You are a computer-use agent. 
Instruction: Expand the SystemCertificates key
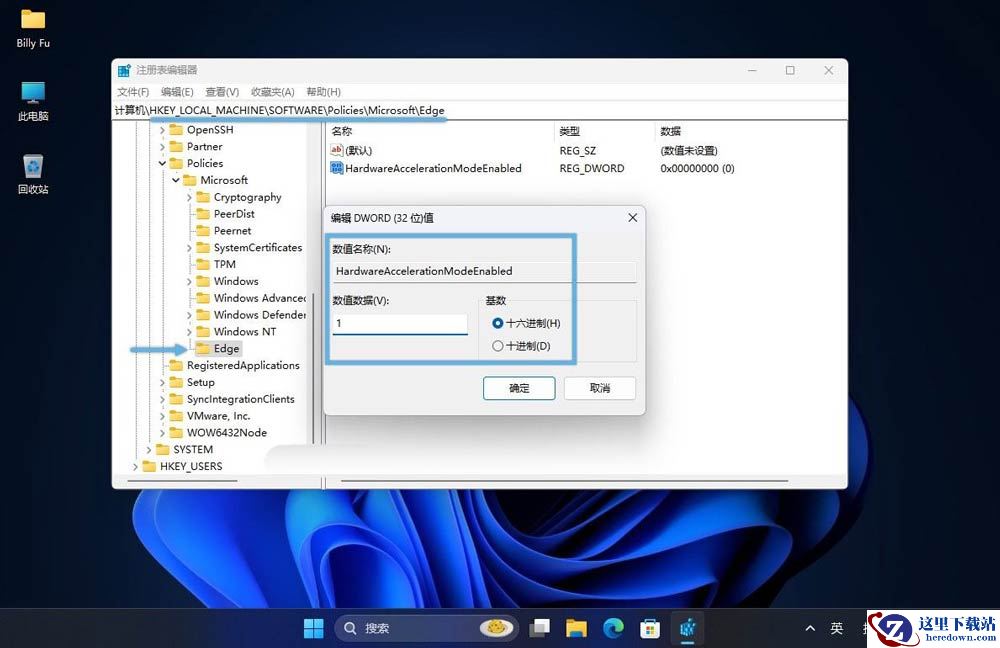click(189, 247)
